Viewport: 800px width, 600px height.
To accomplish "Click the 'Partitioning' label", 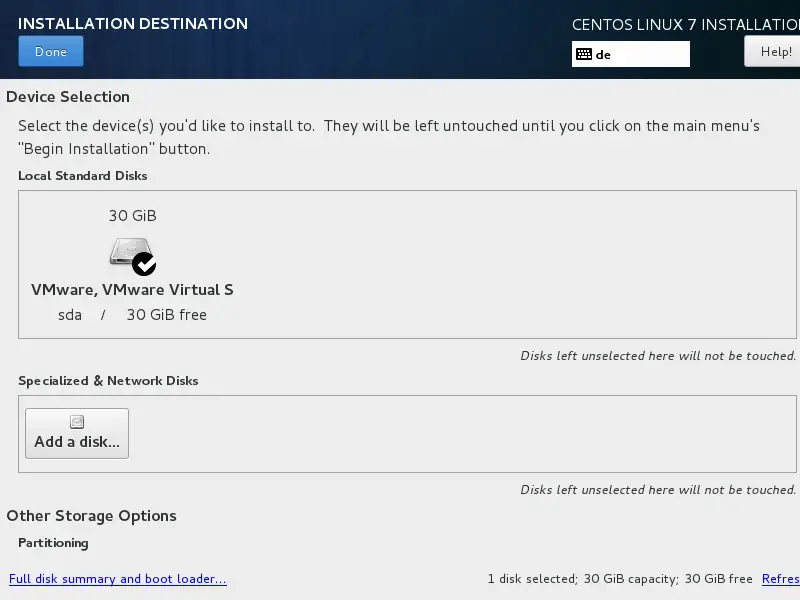I will click(x=53, y=543).
